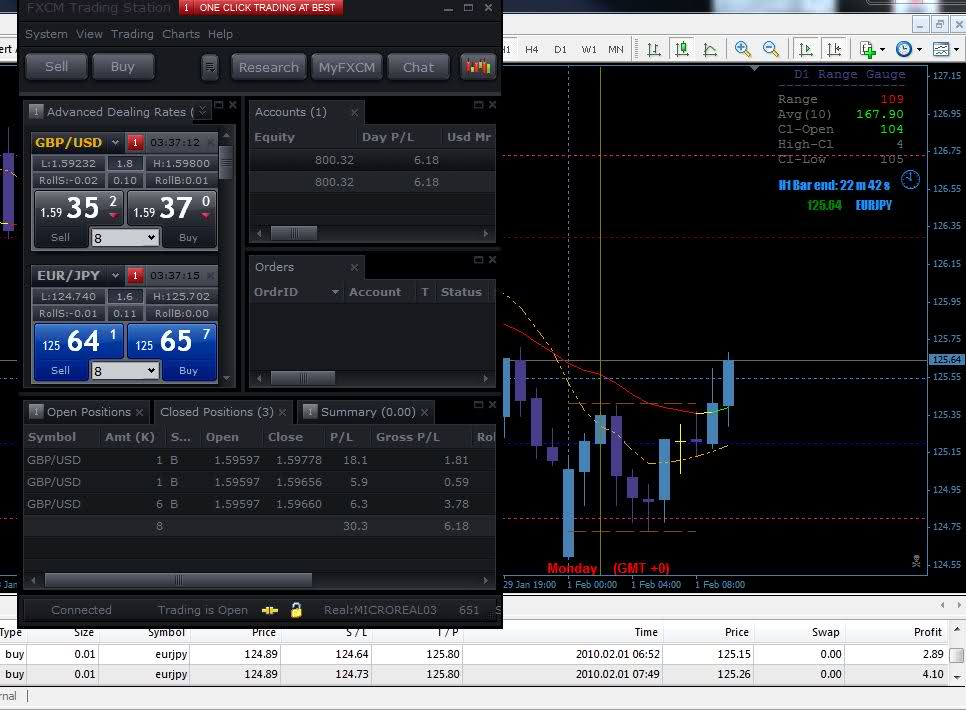Open the GBP/USD currency pair dropdown

click(x=115, y=143)
